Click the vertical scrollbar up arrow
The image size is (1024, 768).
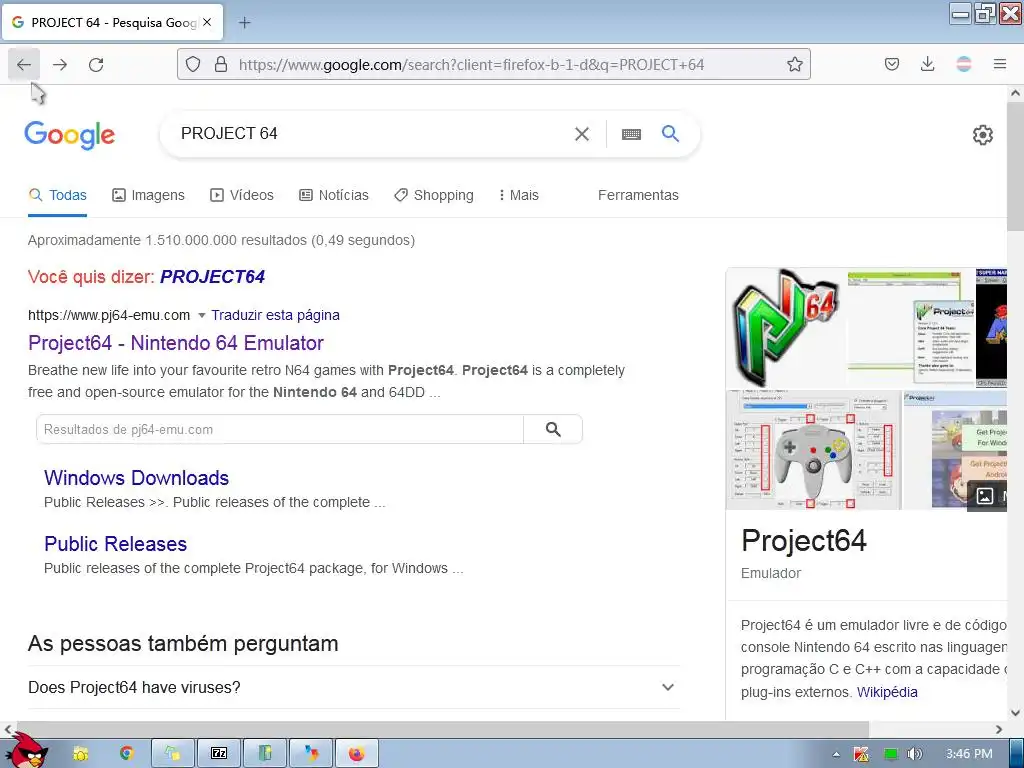point(1015,93)
